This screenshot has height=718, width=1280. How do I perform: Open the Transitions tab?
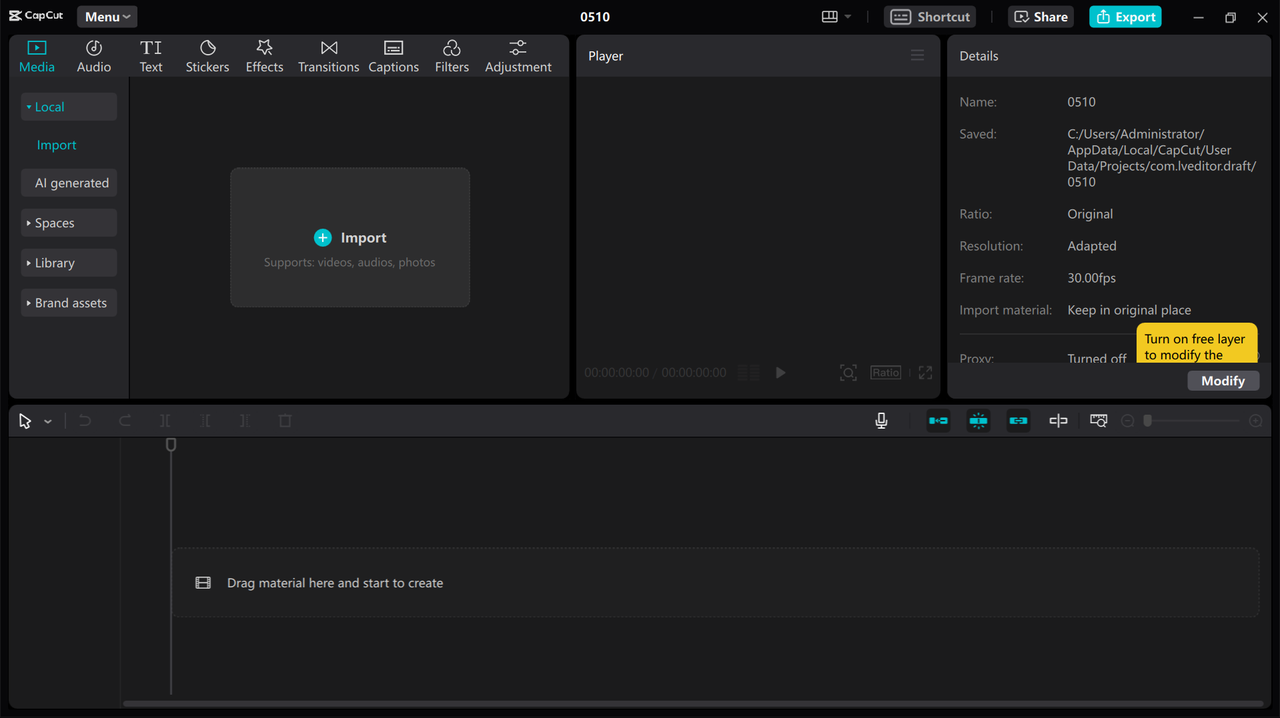[x=328, y=56]
